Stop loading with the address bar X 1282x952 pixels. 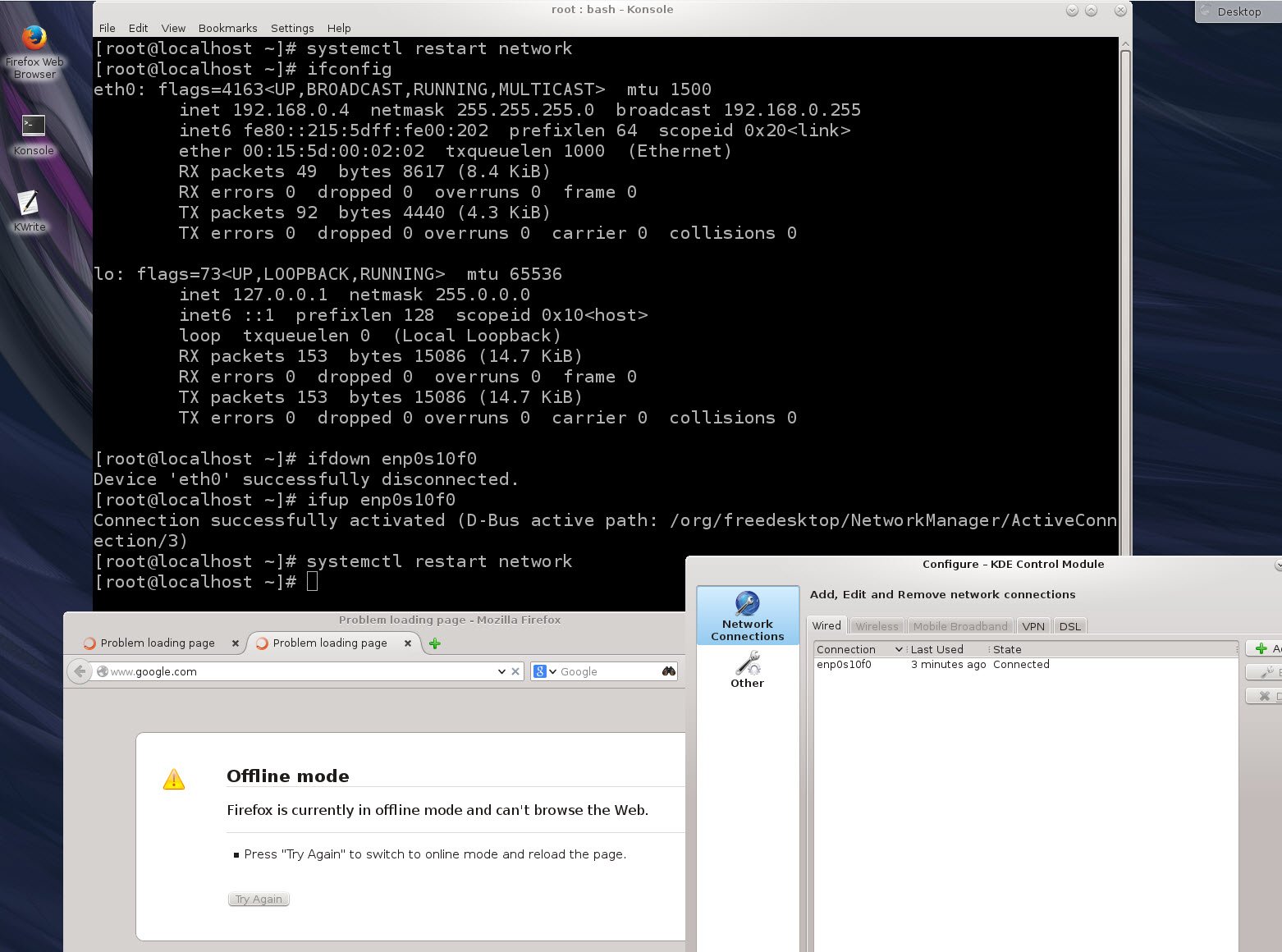[x=515, y=671]
